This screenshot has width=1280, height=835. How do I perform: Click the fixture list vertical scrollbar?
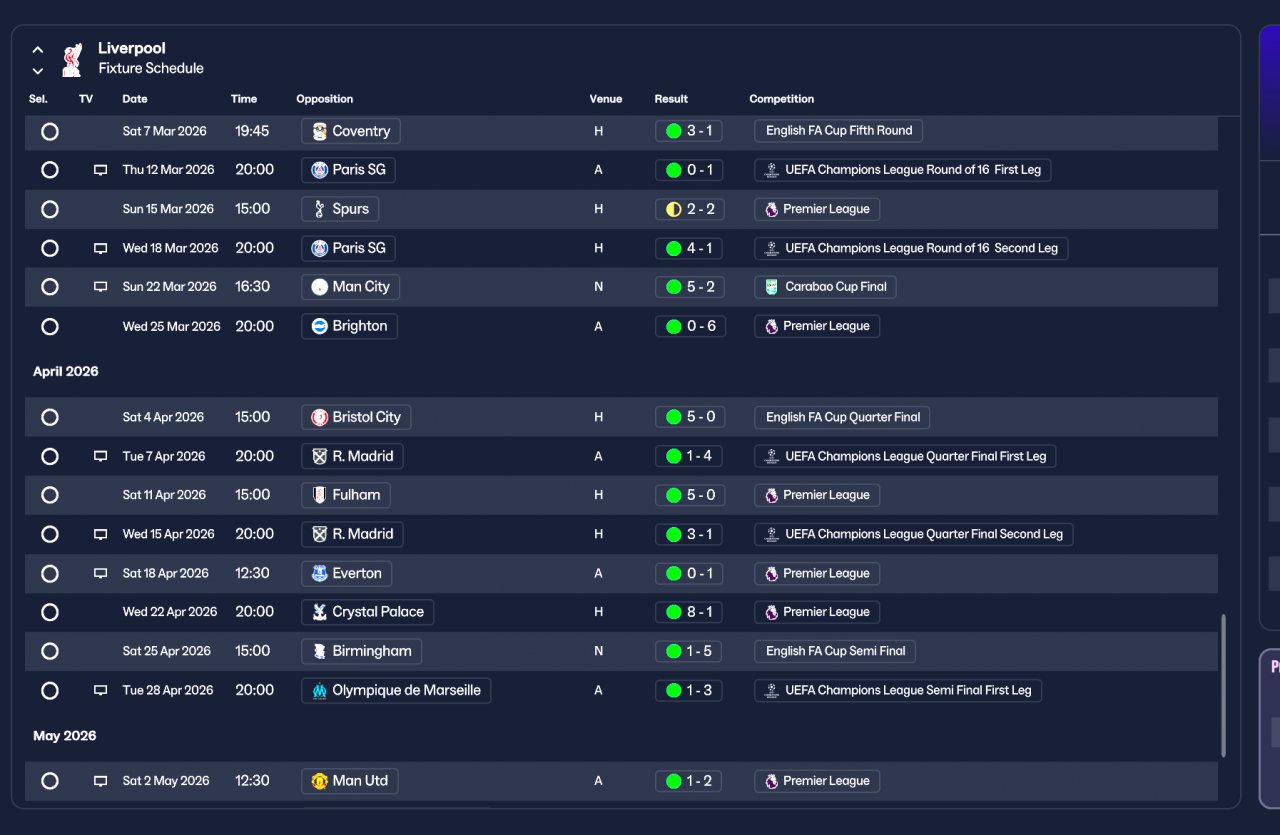click(x=1224, y=685)
